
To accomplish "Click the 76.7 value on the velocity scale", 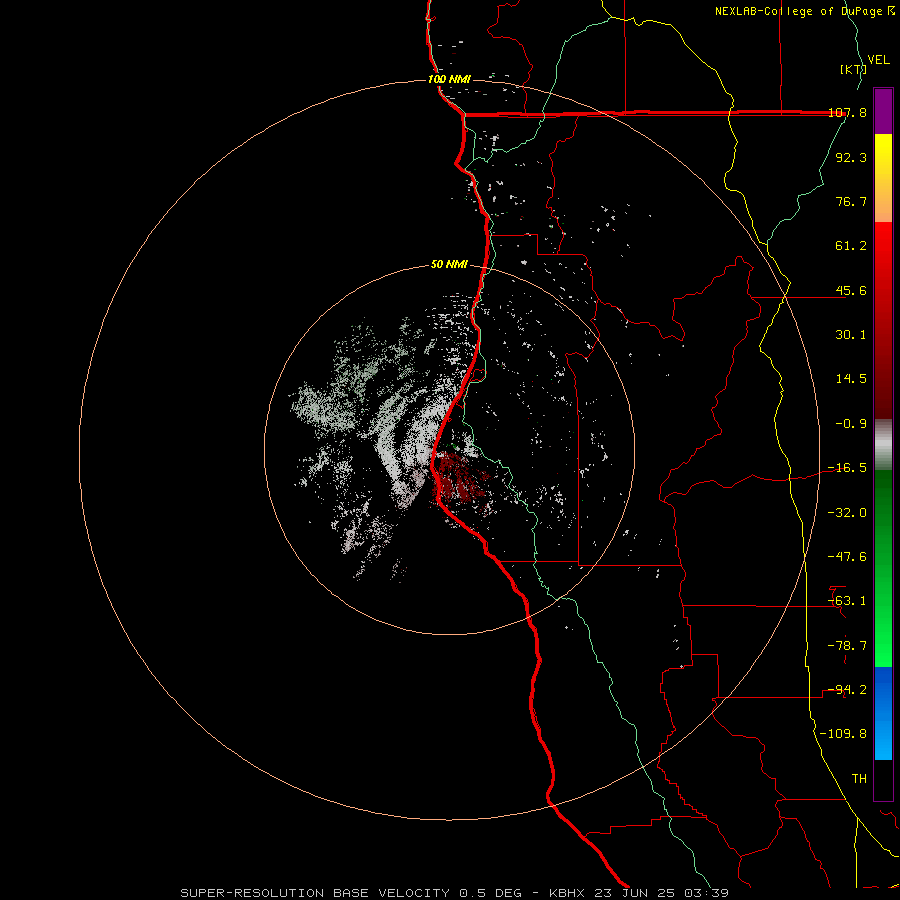I will tap(851, 201).
